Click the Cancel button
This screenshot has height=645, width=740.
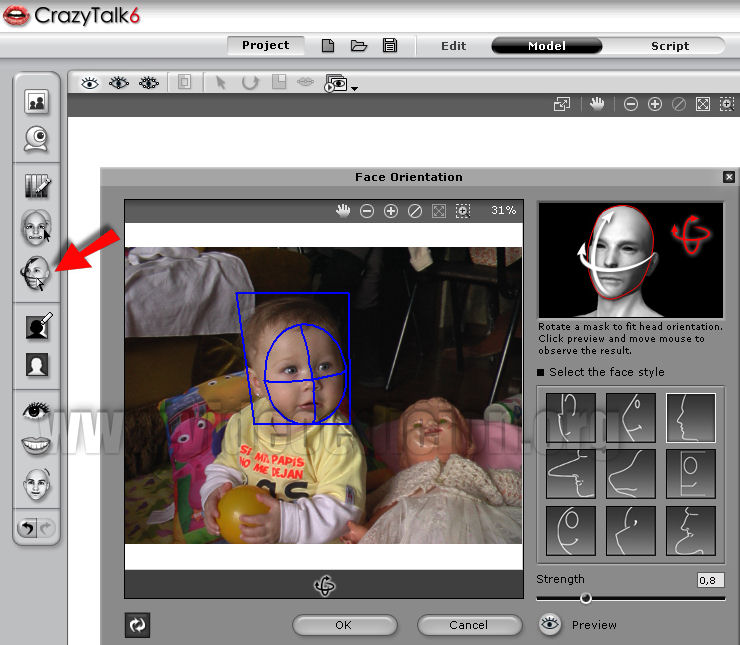(468, 625)
